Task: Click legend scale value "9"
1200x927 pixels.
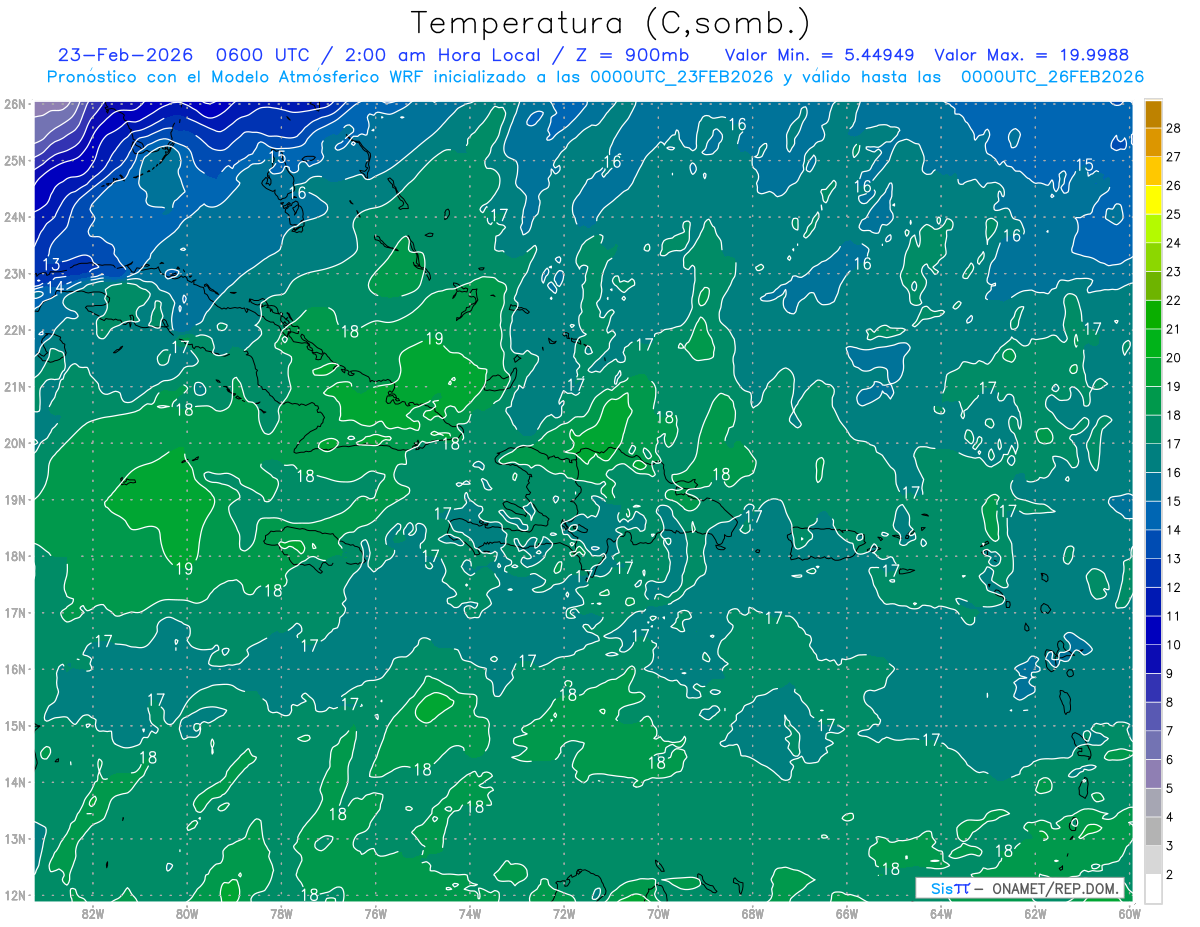Action: tap(1170, 673)
